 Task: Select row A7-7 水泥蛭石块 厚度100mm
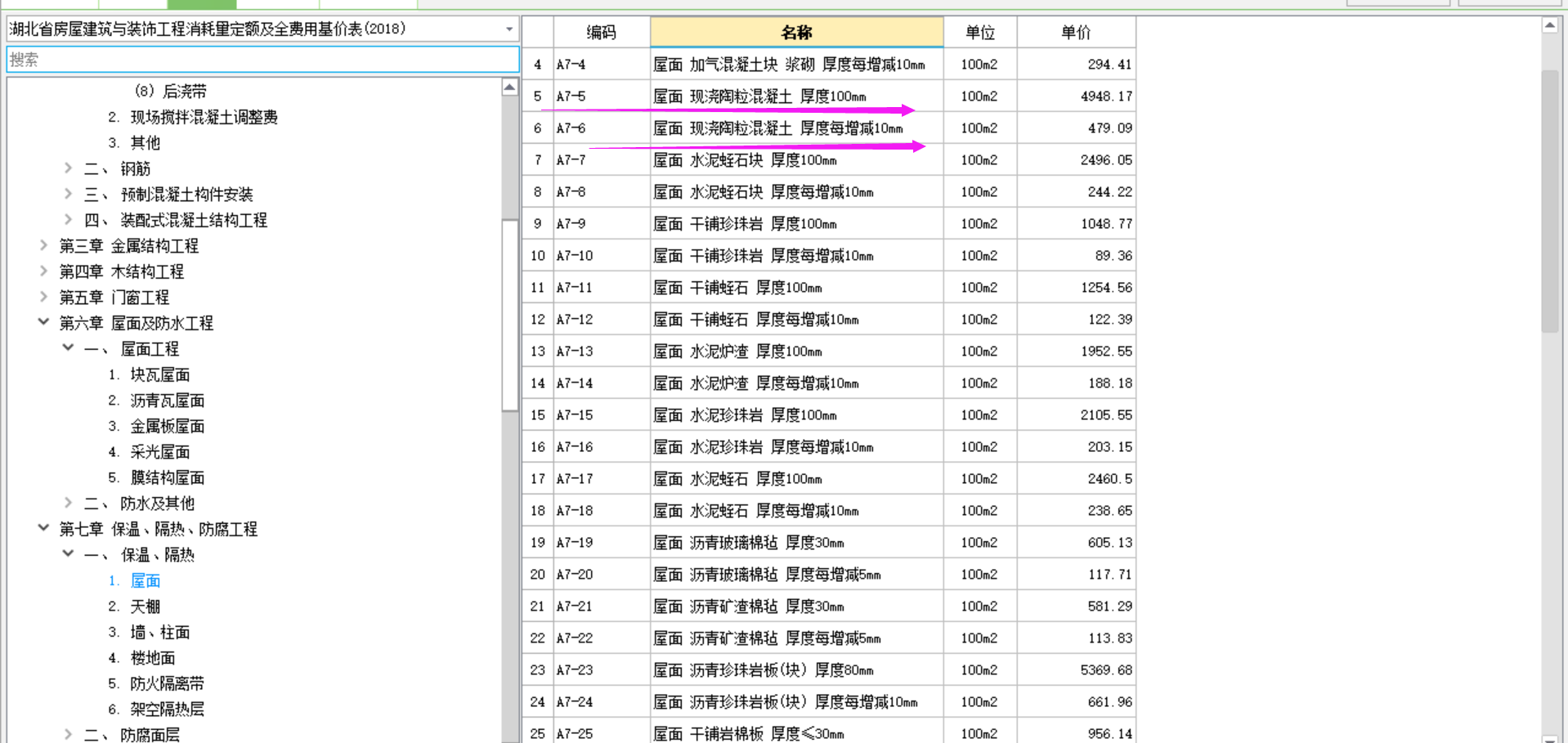[829, 159]
